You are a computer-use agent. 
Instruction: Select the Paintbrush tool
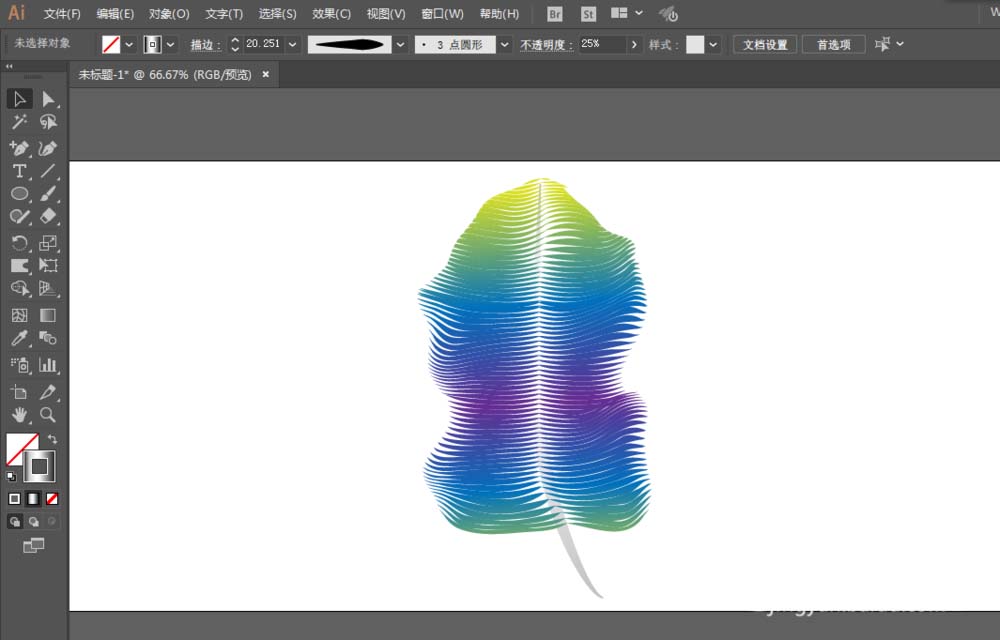click(48, 195)
